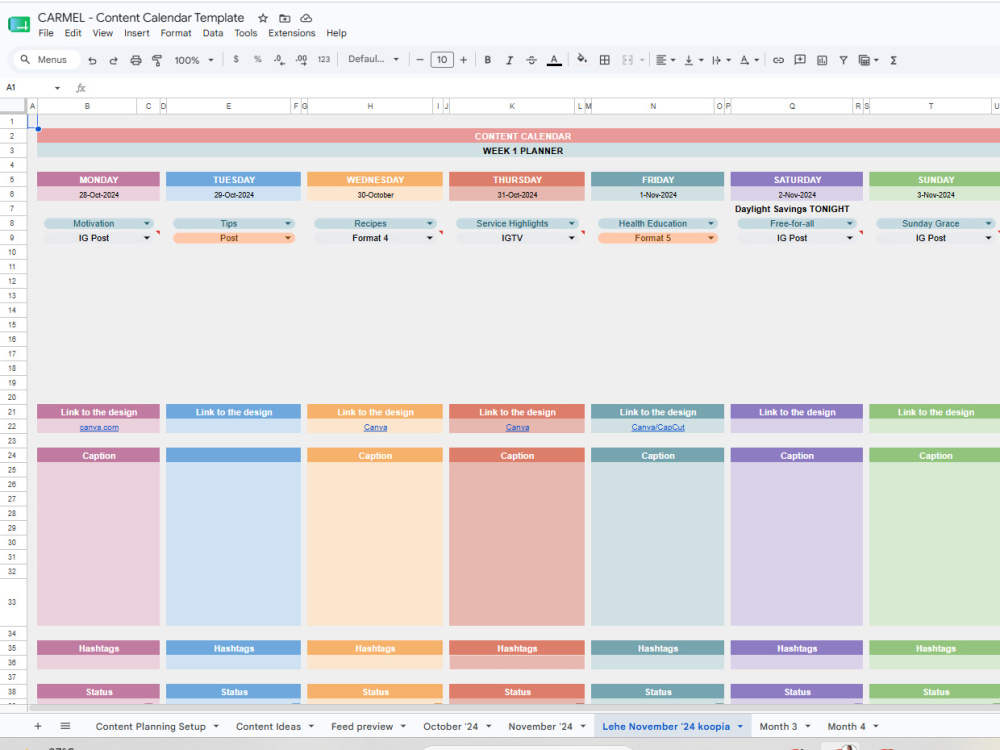Open the Extensions menu
Image resolution: width=1000 pixels, height=750 pixels.
coord(291,33)
